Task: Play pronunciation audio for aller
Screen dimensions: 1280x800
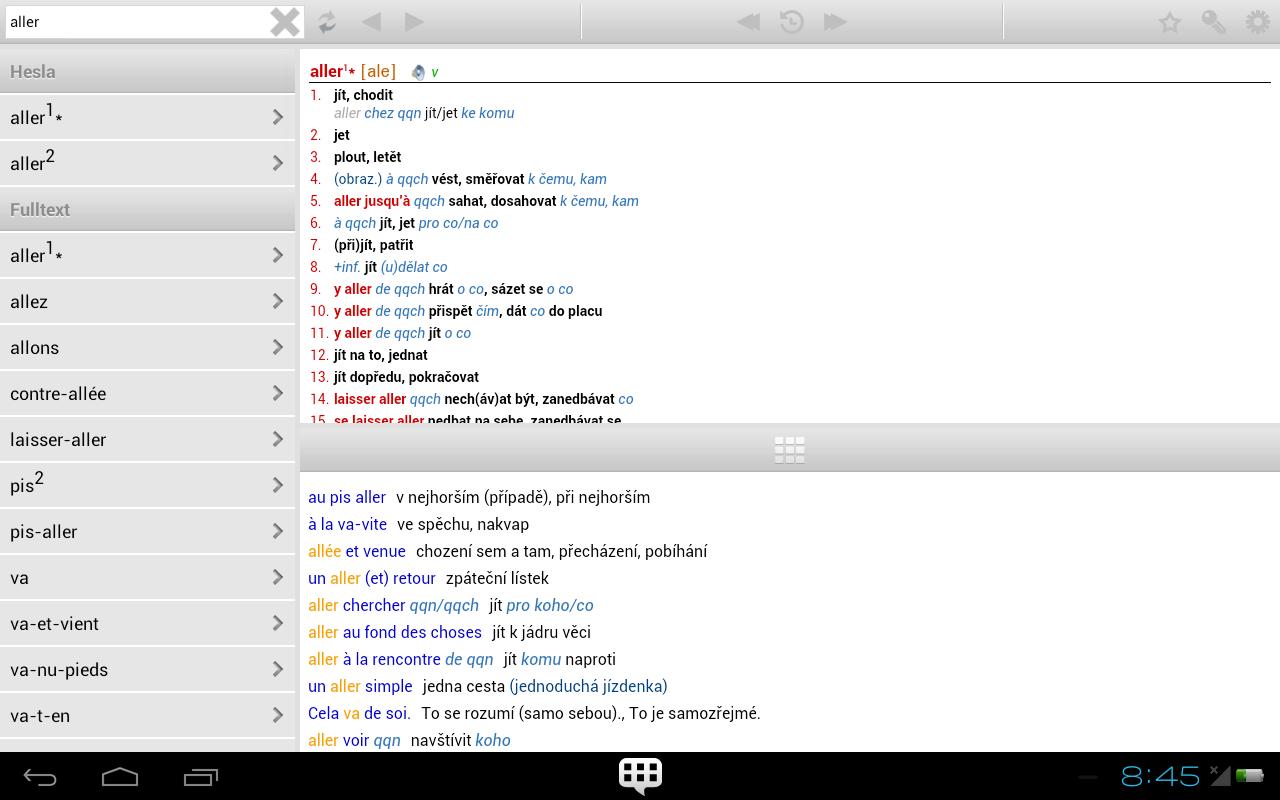Action: coord(418,72)
